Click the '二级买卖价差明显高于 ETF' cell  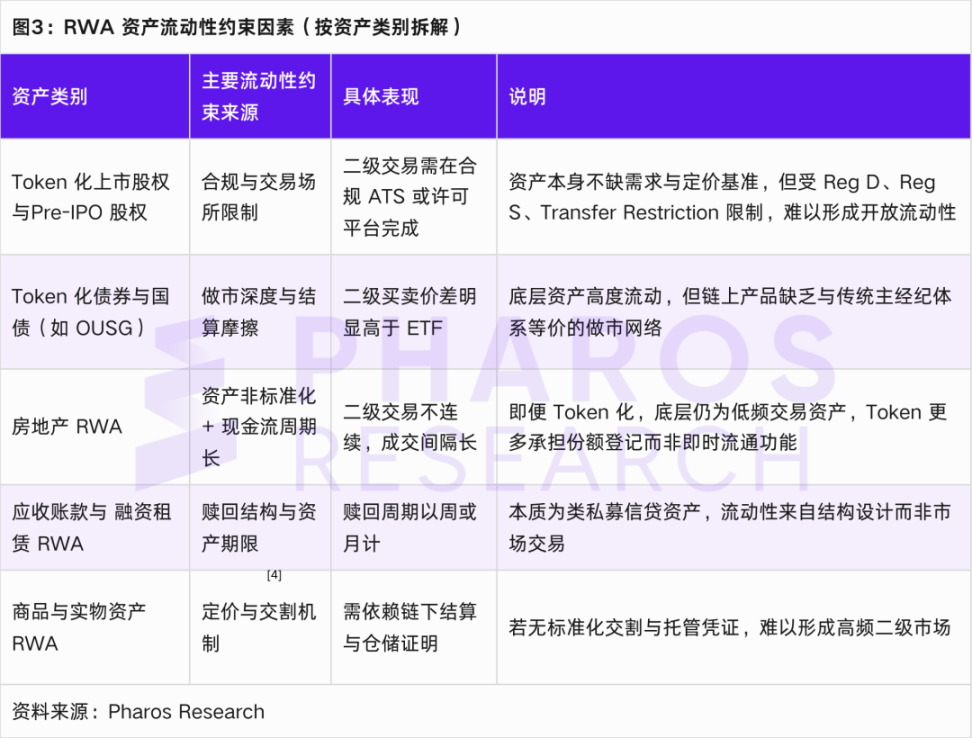tap(410, 312)
